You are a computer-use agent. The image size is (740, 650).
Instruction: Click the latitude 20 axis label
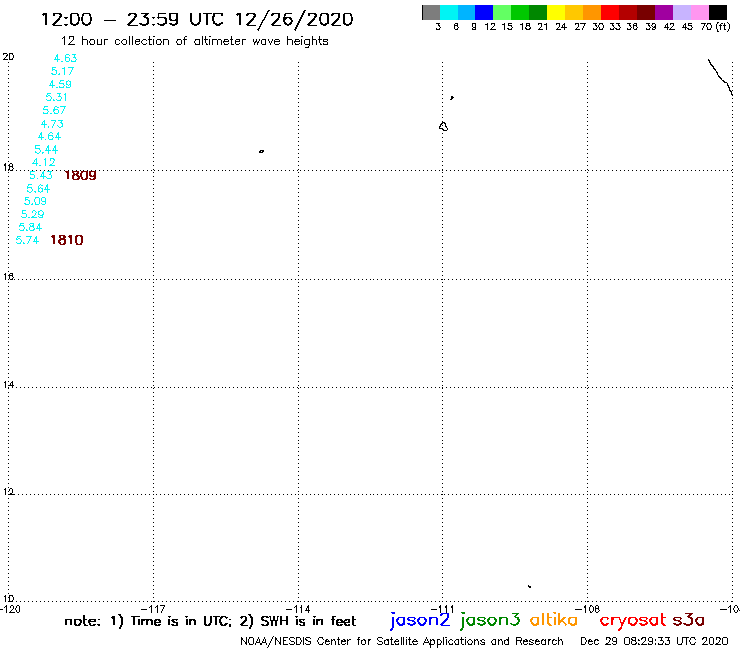click(x=8, y=57)
